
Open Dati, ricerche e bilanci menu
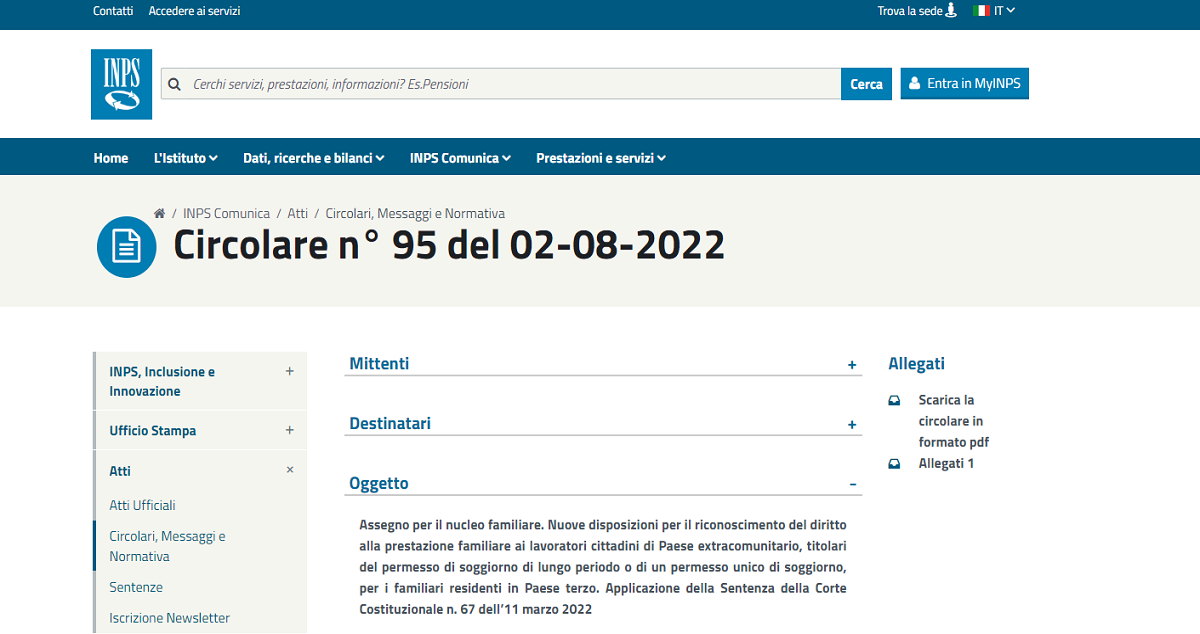[313, 158]
